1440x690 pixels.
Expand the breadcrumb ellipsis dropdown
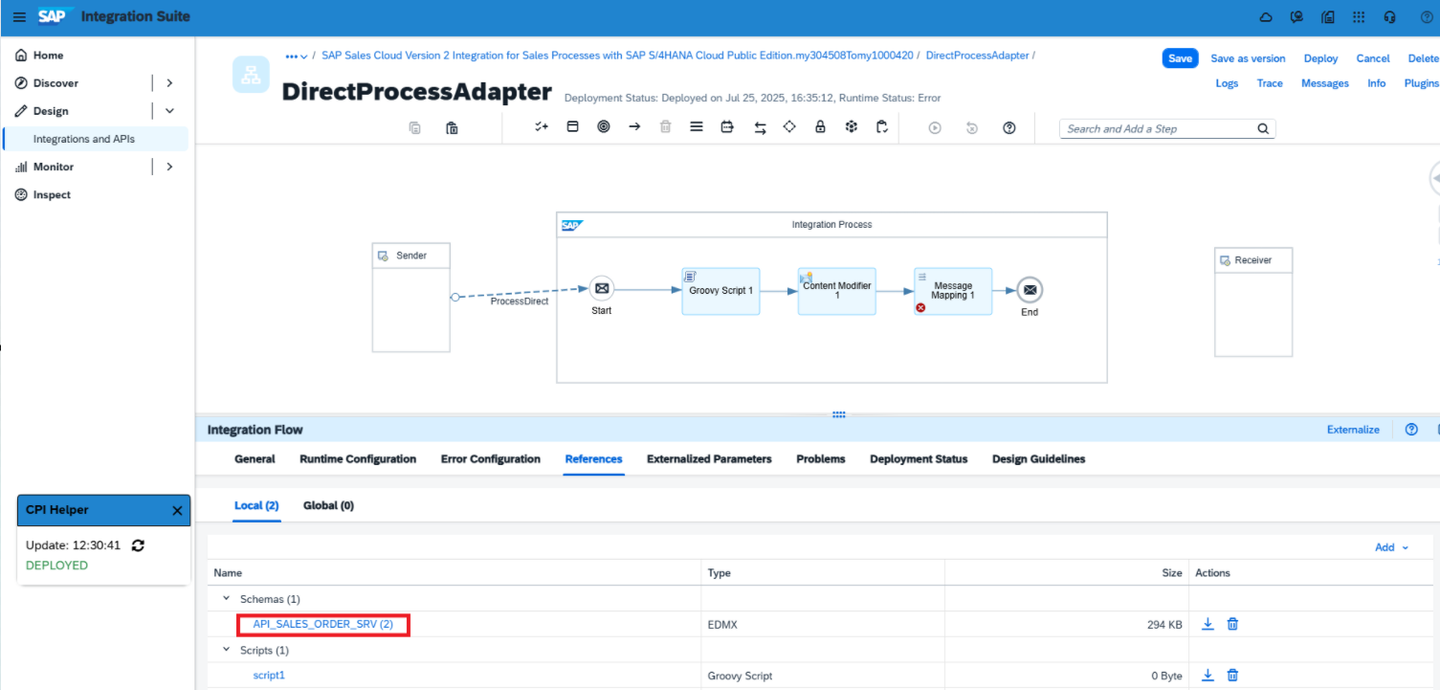tap(296, 56)
